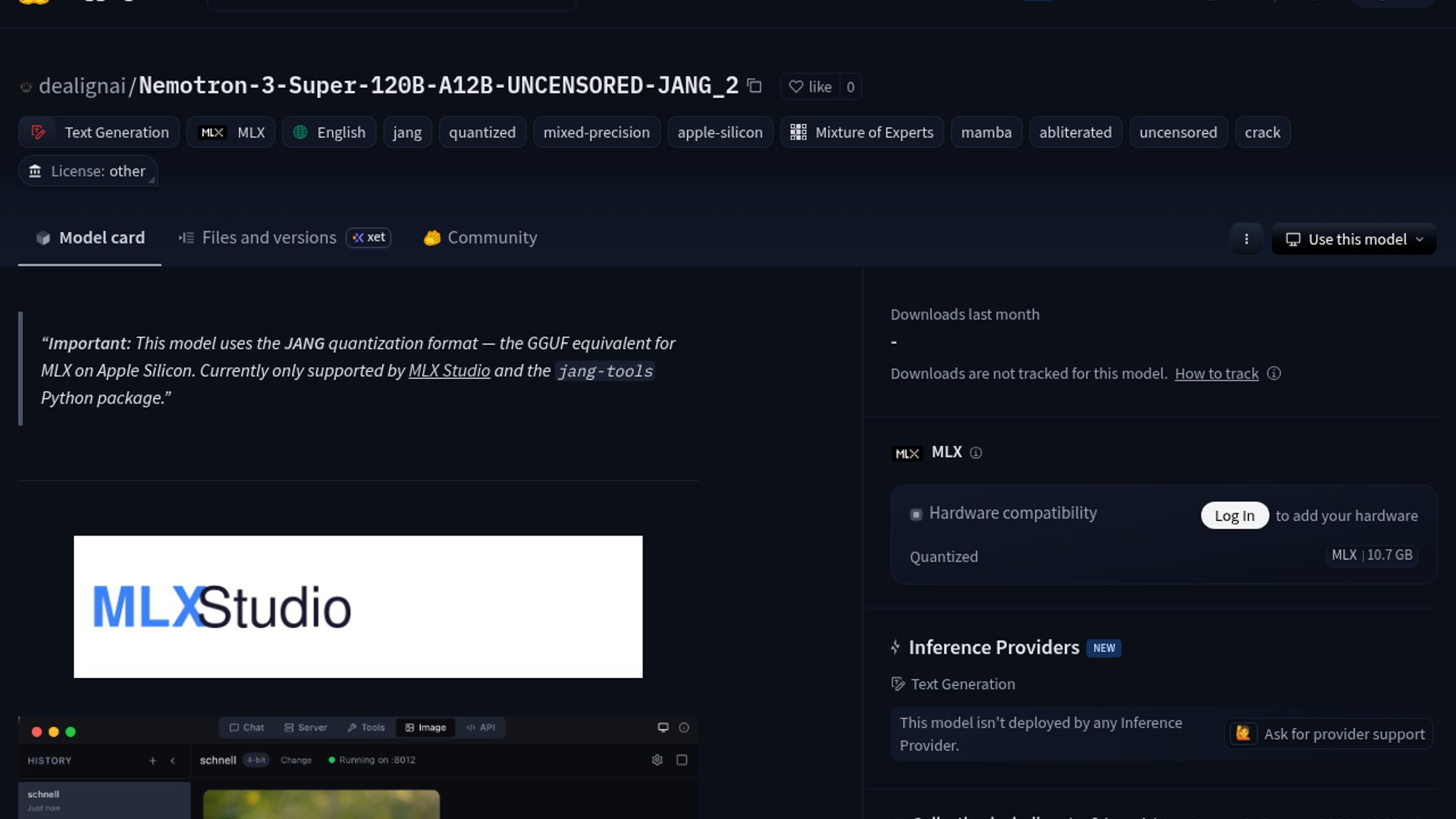The image size is (1456, 819).
Task: Open the MLX Studio hyperlink
Action: pyautogui.click(x=449, y=371)
